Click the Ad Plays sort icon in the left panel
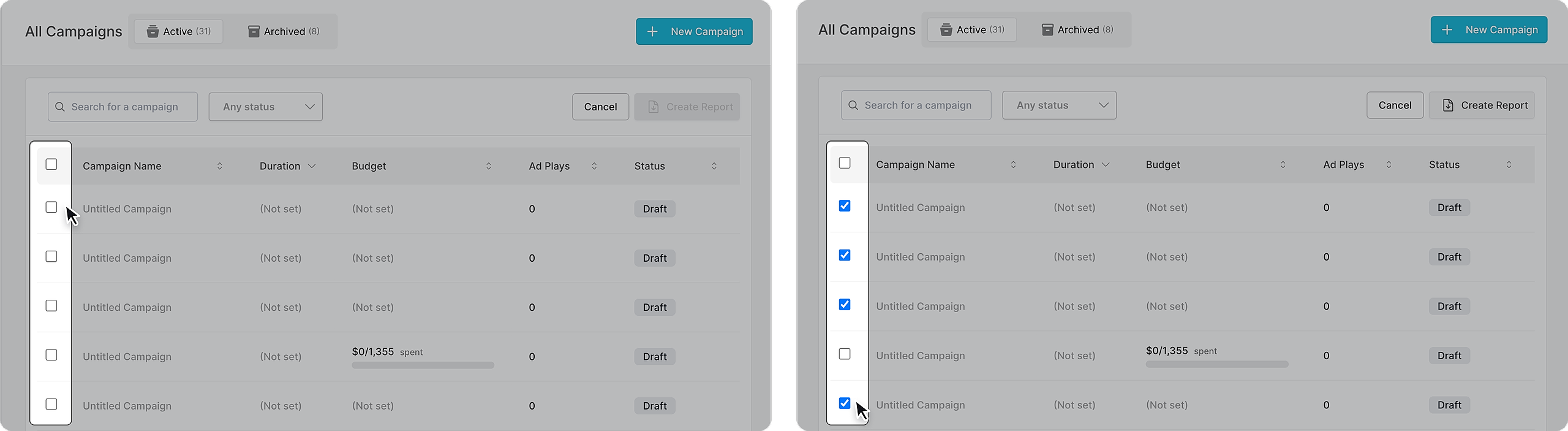This screenshot has width=1568, height=431. [x=594, y=166]
